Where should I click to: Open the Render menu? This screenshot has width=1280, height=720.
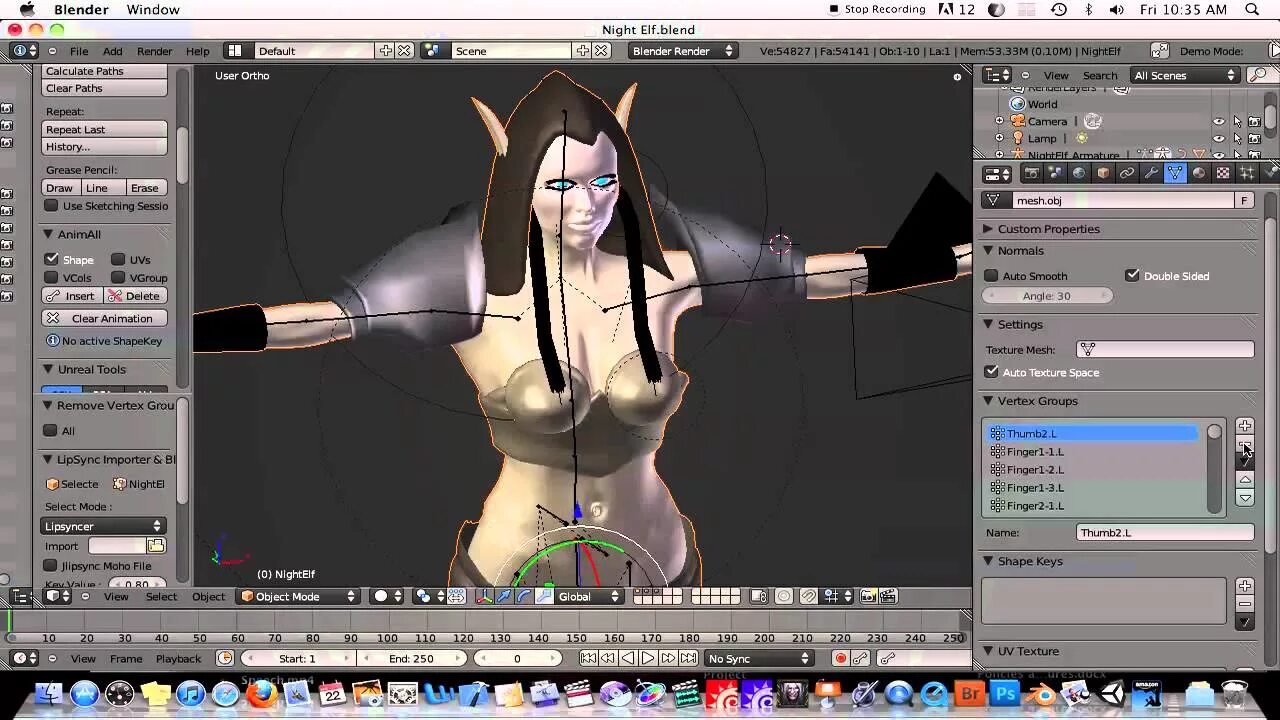(x=155, y=51)
